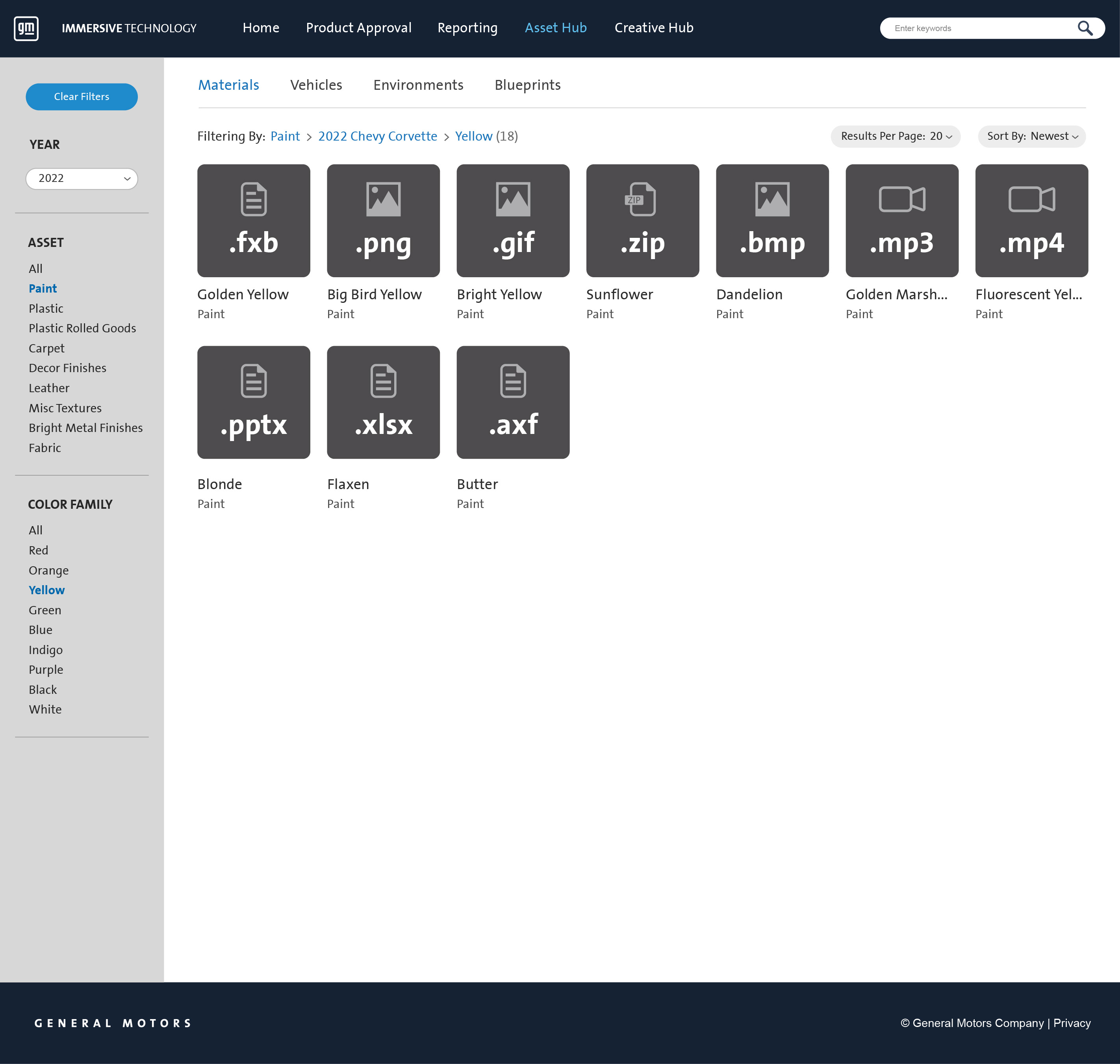Open the Flaxen .xlsx spreadsheet
The height and width of the screenshot is (1064, 1120).
(383, 402)
